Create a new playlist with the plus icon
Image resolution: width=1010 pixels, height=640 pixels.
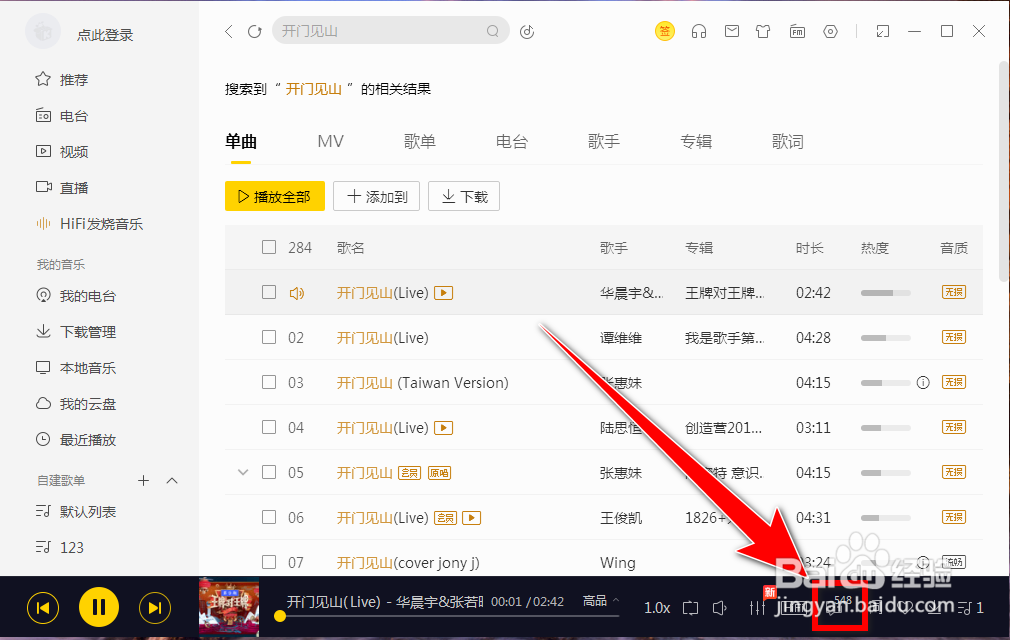point(144,481)
